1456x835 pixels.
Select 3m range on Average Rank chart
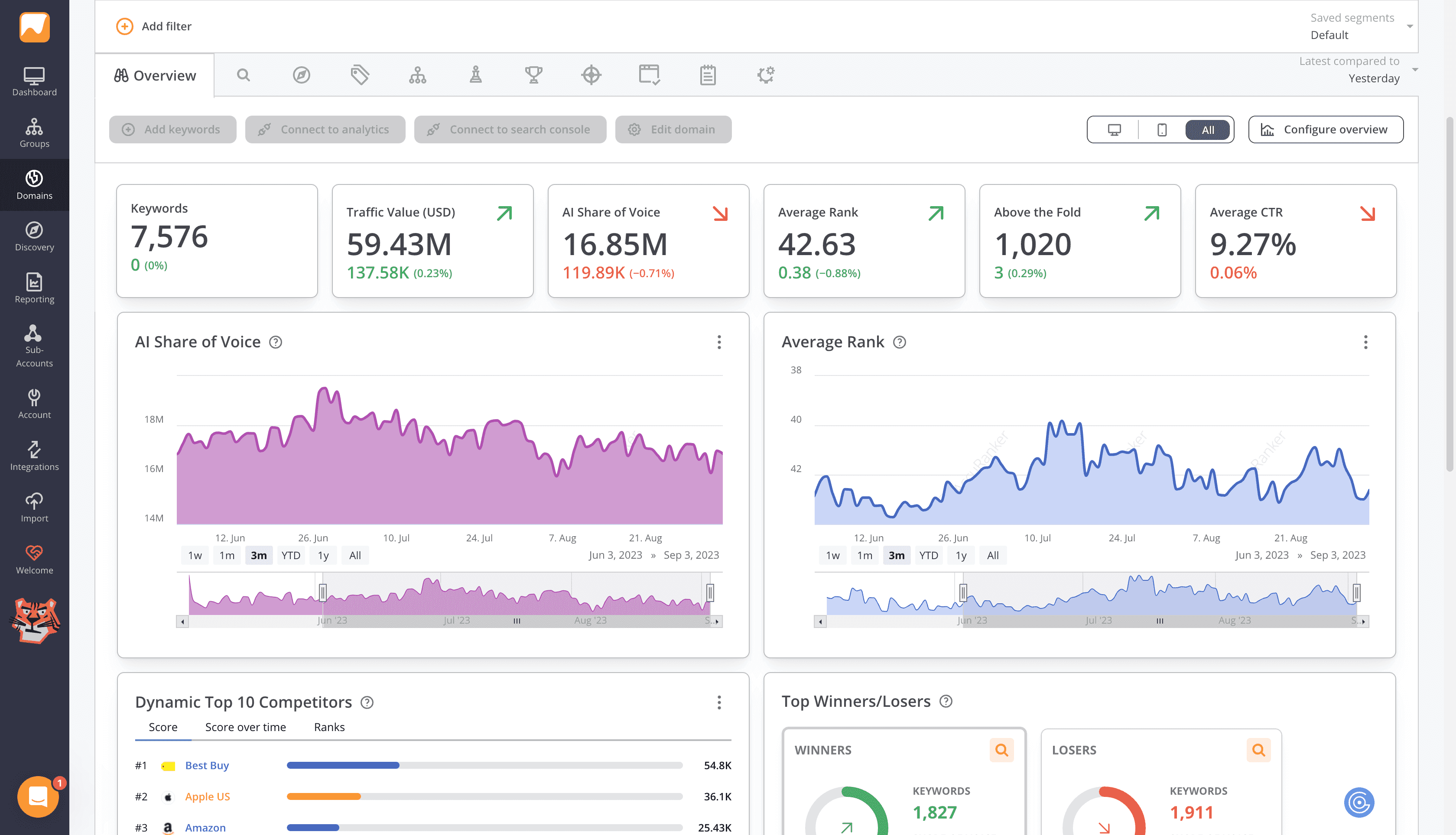pos(897,556)
